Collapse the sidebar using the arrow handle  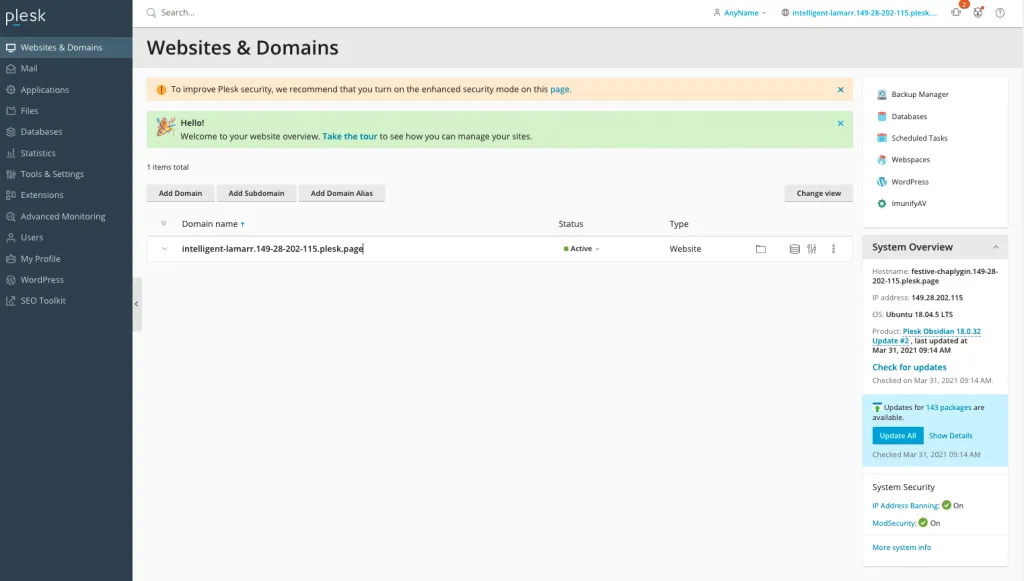pos(137,303)
